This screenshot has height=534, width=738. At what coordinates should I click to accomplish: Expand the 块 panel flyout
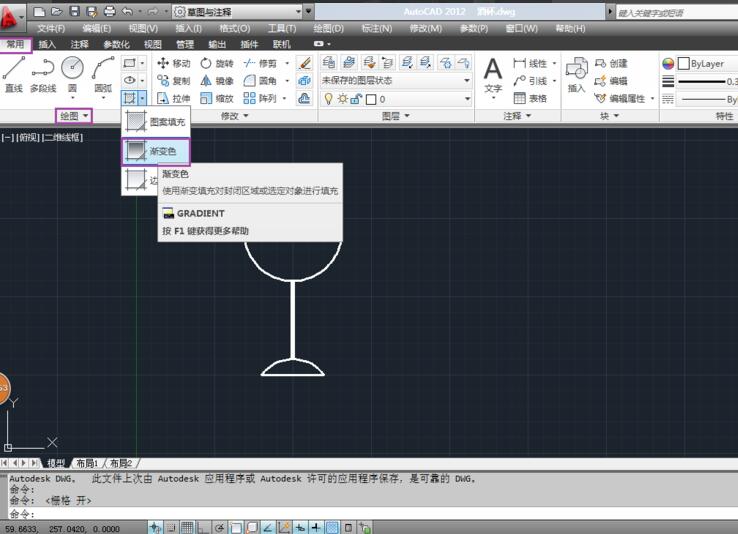[610, 116]
